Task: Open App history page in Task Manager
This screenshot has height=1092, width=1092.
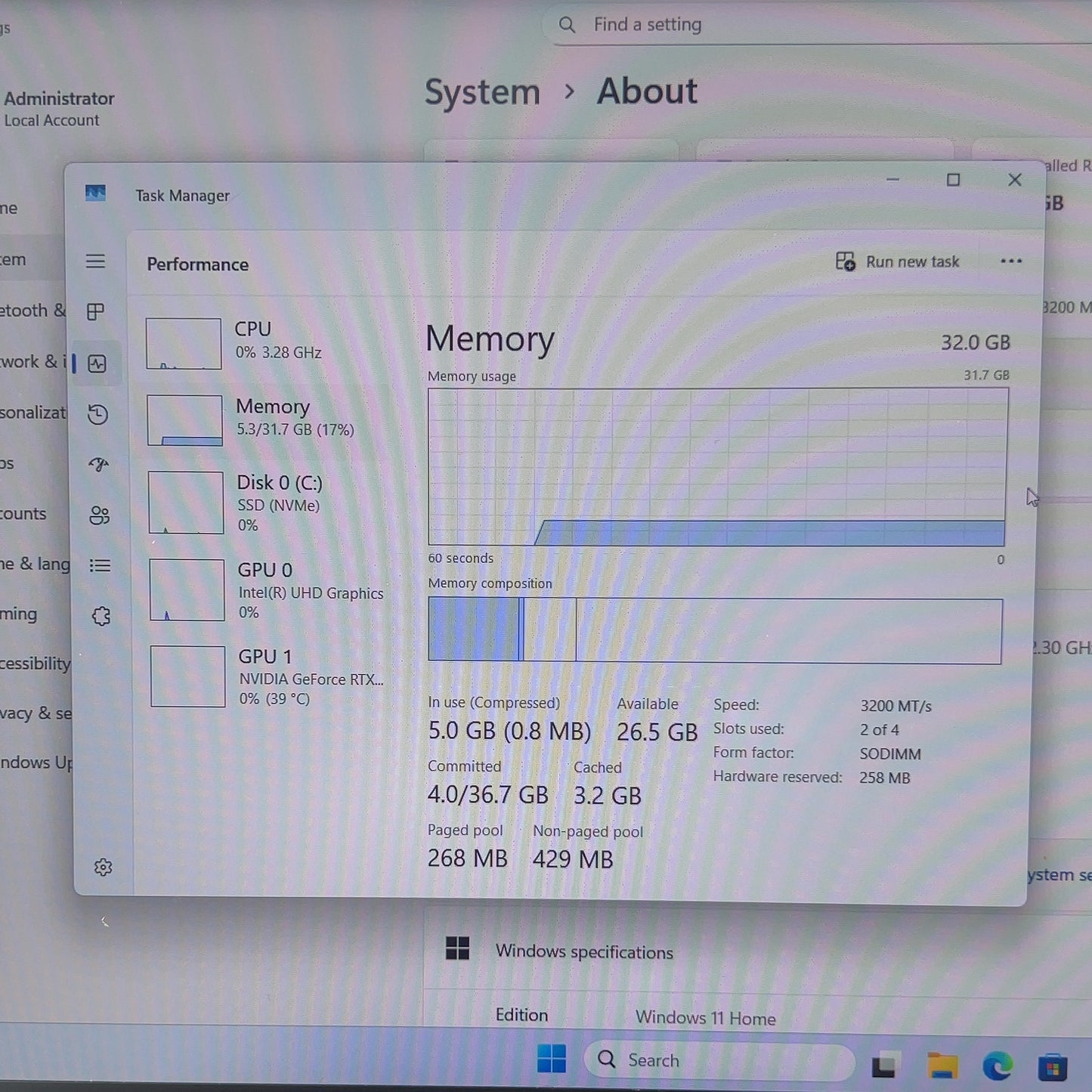Action: tap(97, 414)
